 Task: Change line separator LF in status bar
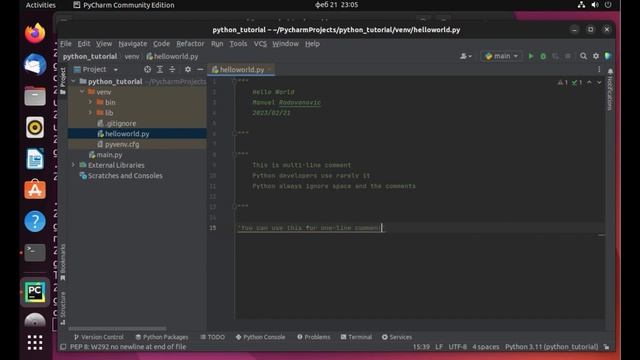[x=439, y=347]
